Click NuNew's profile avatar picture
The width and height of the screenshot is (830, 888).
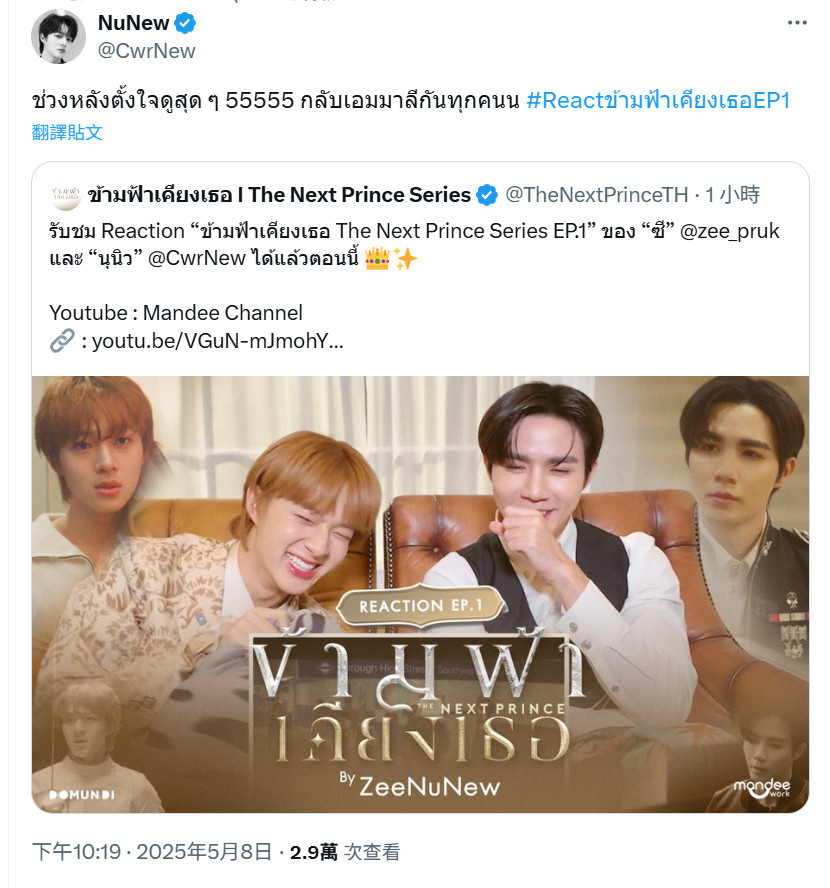point(58,37)
